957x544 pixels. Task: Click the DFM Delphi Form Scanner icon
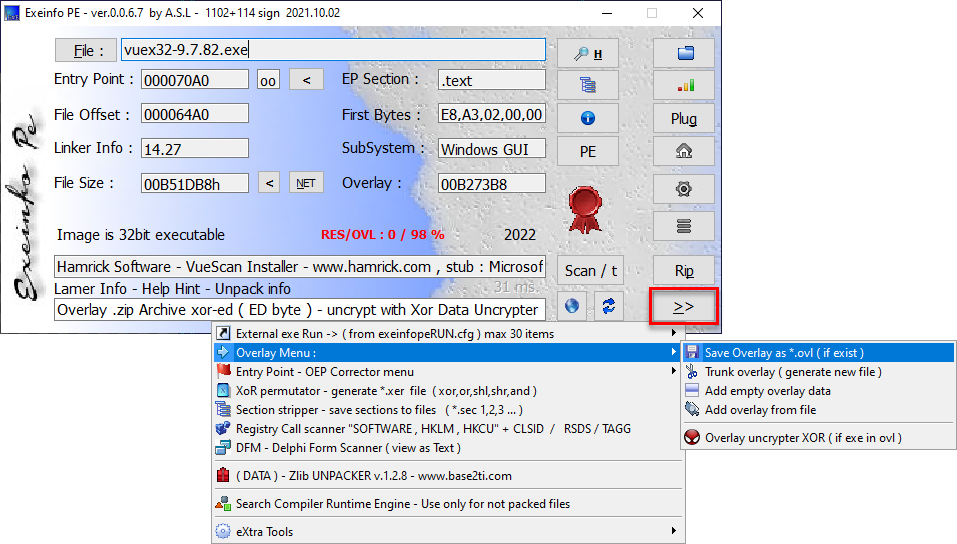click(223, 448)
